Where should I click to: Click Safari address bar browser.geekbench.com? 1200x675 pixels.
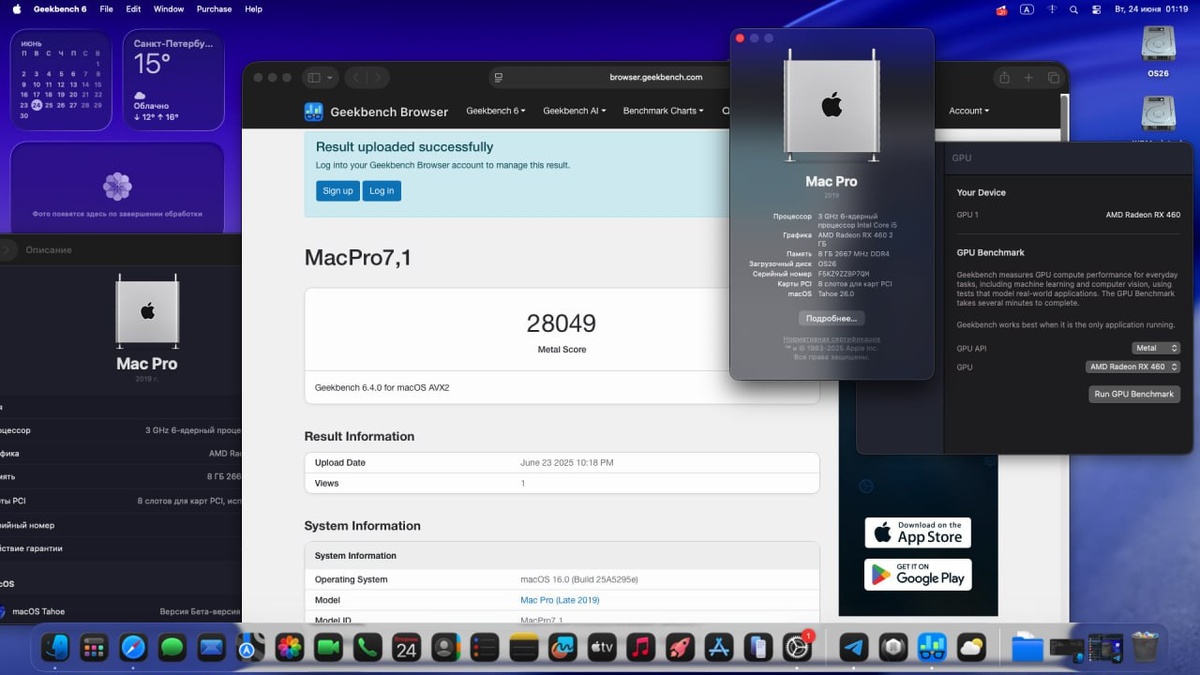[x=656, y=77]
